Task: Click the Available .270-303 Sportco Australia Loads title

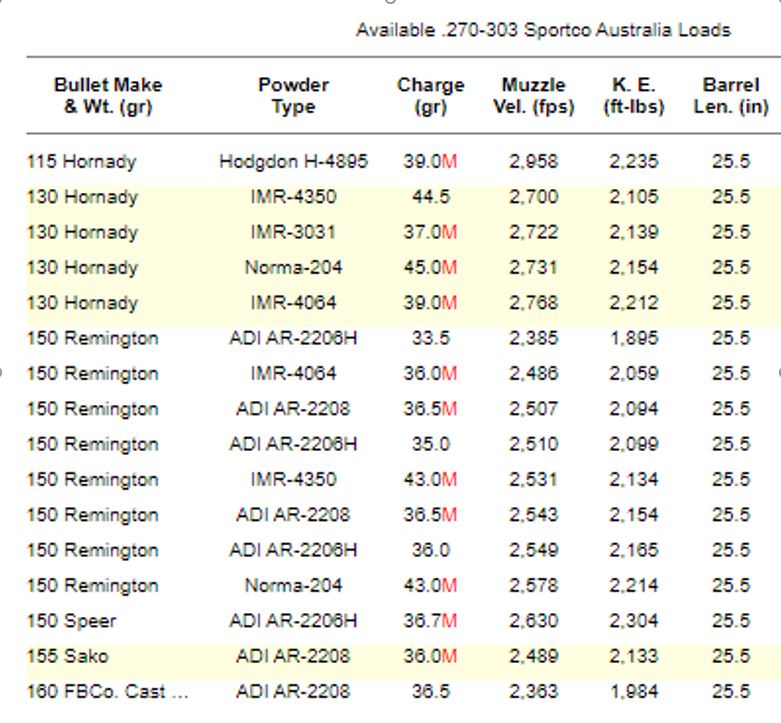Action: point(543,30)
